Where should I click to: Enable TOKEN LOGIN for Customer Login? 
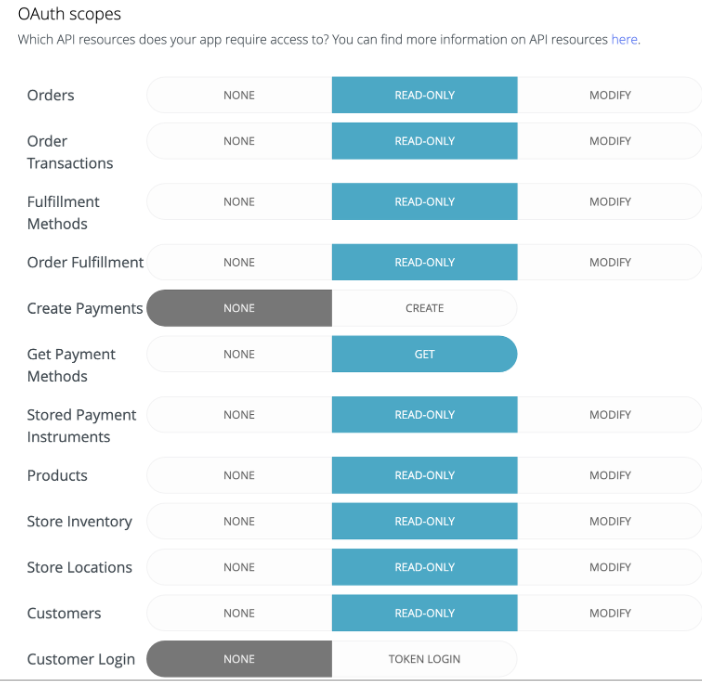[424, 659]
